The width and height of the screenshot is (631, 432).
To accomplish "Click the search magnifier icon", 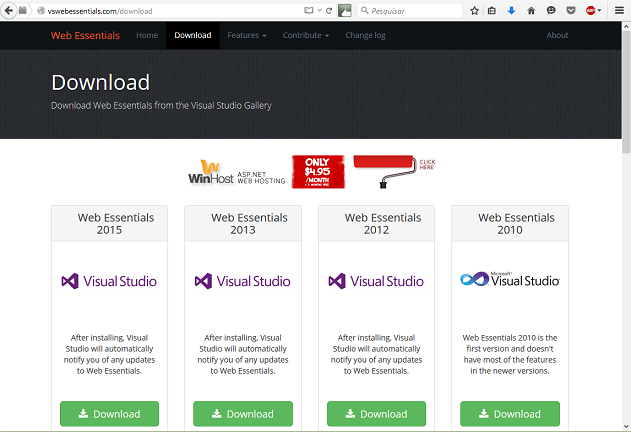I will (365, 10).
